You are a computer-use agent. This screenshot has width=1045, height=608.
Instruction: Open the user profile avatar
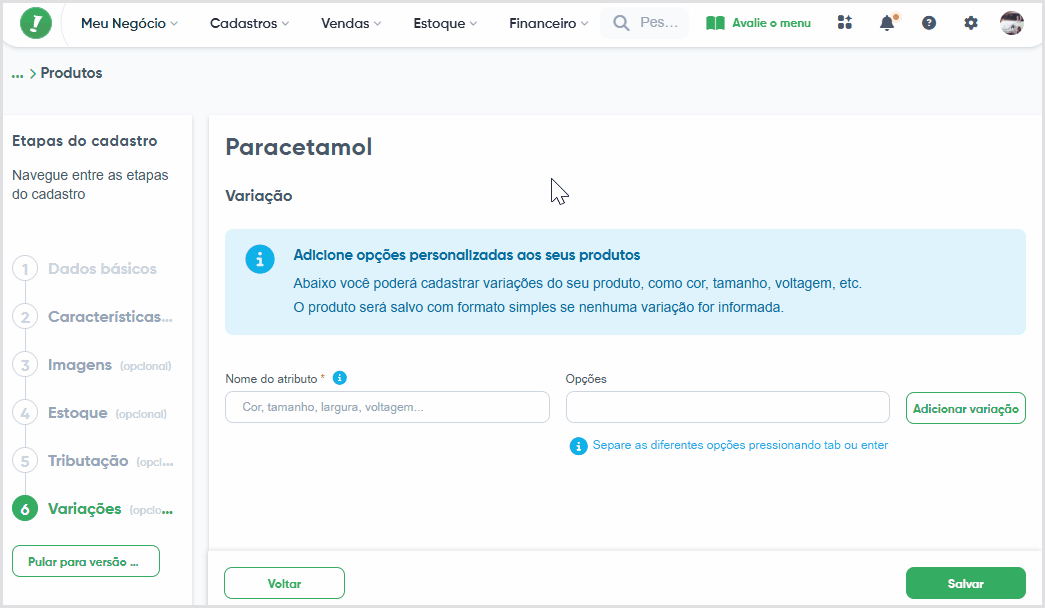pyautogui.click(x=1012, y=23)
